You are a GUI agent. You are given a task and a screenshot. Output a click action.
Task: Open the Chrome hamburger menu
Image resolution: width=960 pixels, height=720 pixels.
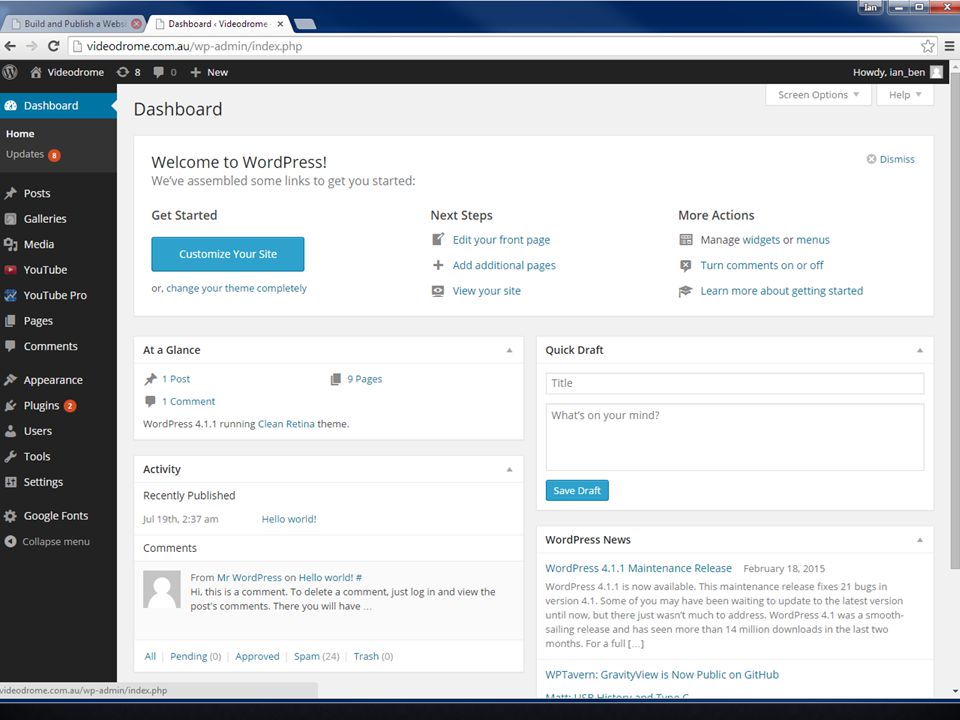[x=949, y=46]
